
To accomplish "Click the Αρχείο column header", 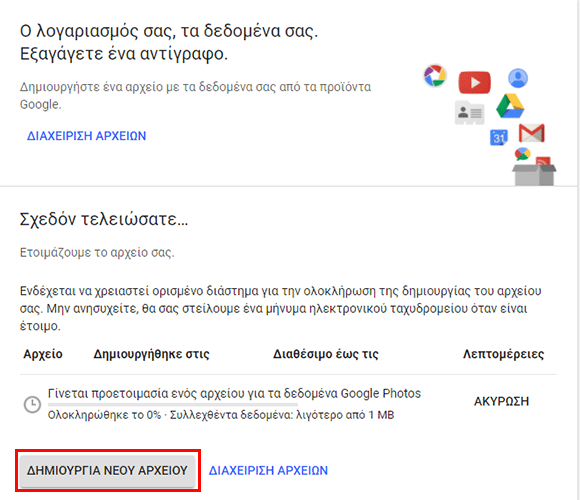I will pos(43,354).
